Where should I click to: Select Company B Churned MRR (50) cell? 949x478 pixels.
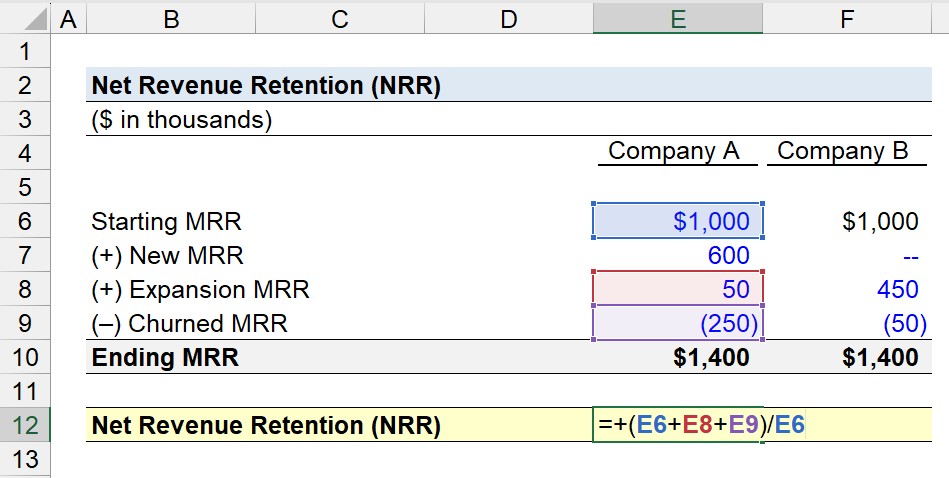click(x=847, y=323)
